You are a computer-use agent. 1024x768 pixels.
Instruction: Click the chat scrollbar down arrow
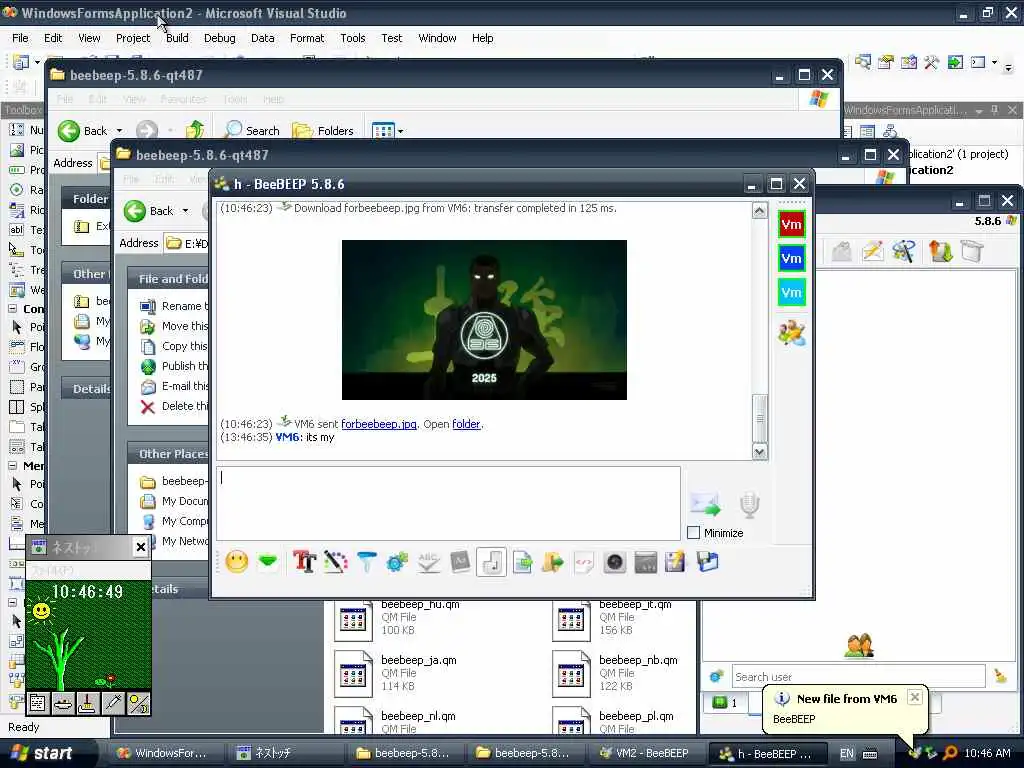[x=759, y=451]
